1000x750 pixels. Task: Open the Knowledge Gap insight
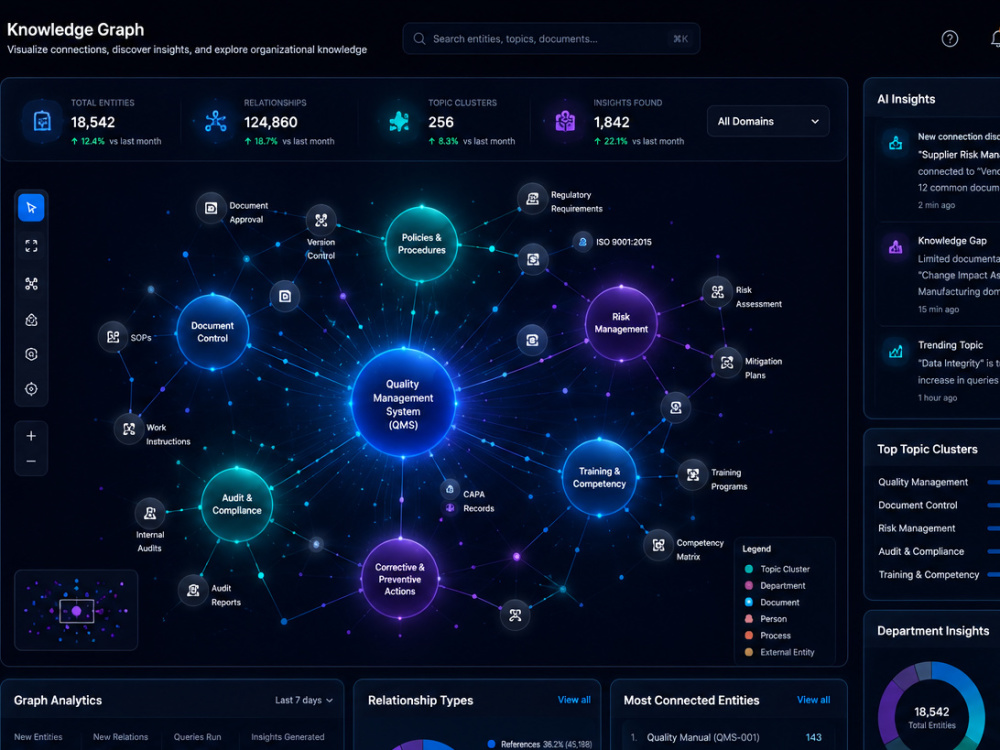[x=938, y=274]
